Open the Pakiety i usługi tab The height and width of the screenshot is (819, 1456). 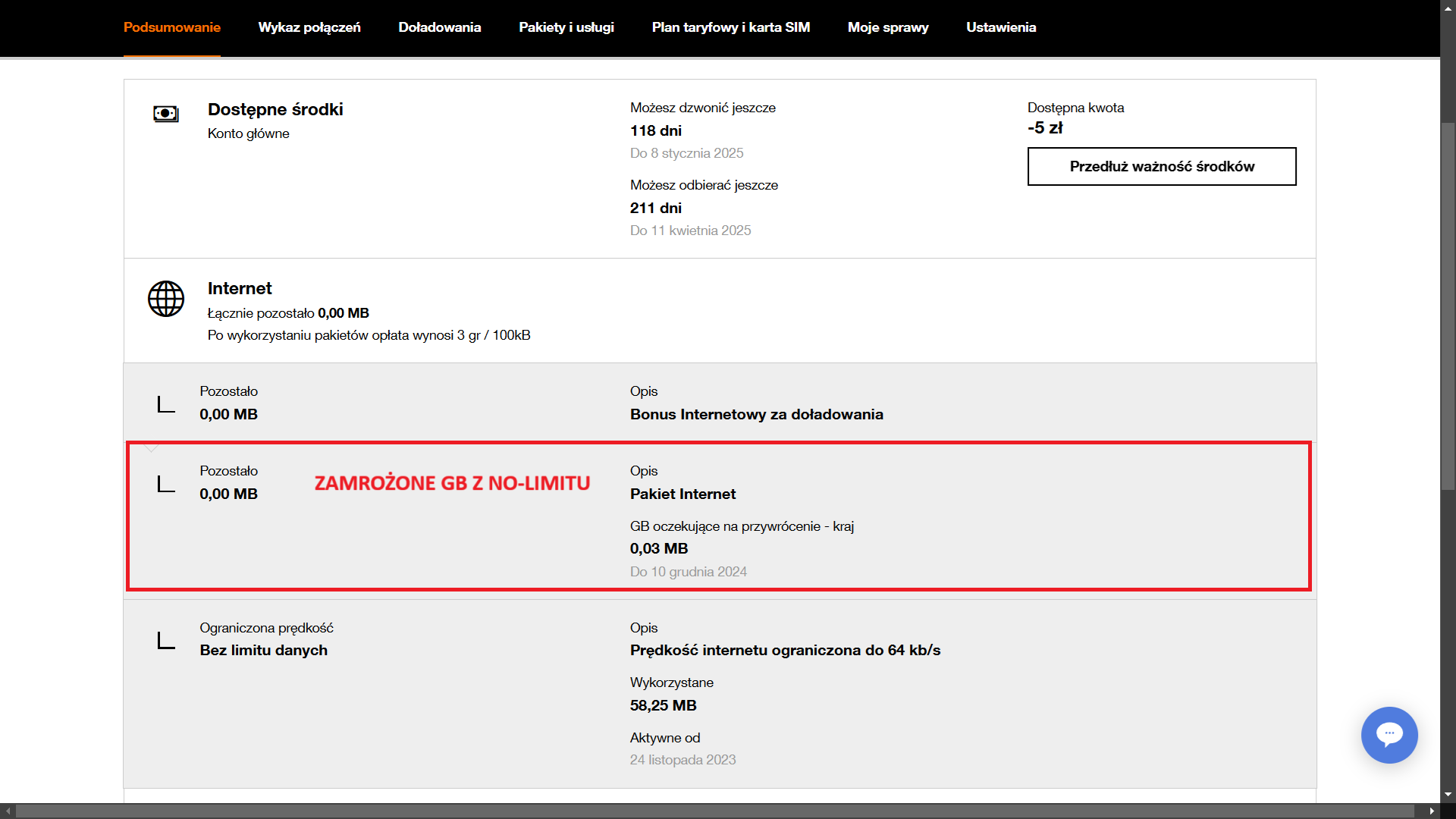coord(566,27)
